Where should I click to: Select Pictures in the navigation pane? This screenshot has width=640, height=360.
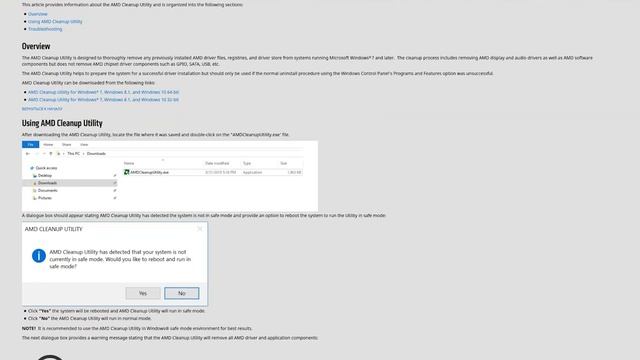coord(45,198)
